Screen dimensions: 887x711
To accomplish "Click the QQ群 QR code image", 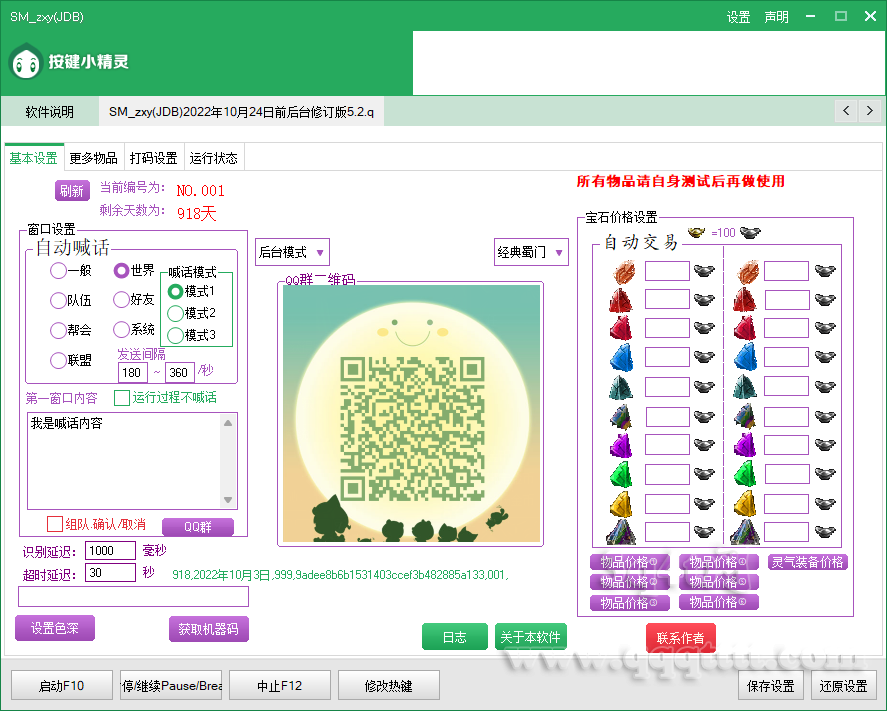I will click(x=411, y=413).
